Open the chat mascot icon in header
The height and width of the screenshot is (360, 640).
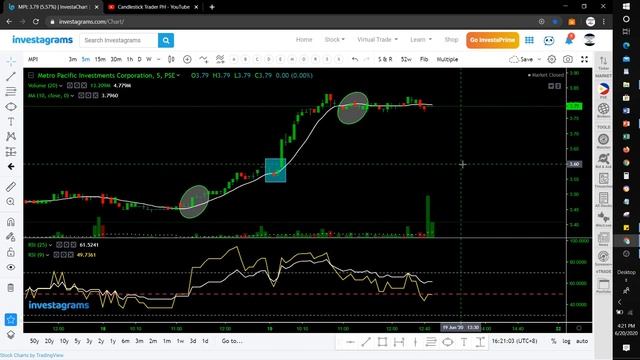549,40
